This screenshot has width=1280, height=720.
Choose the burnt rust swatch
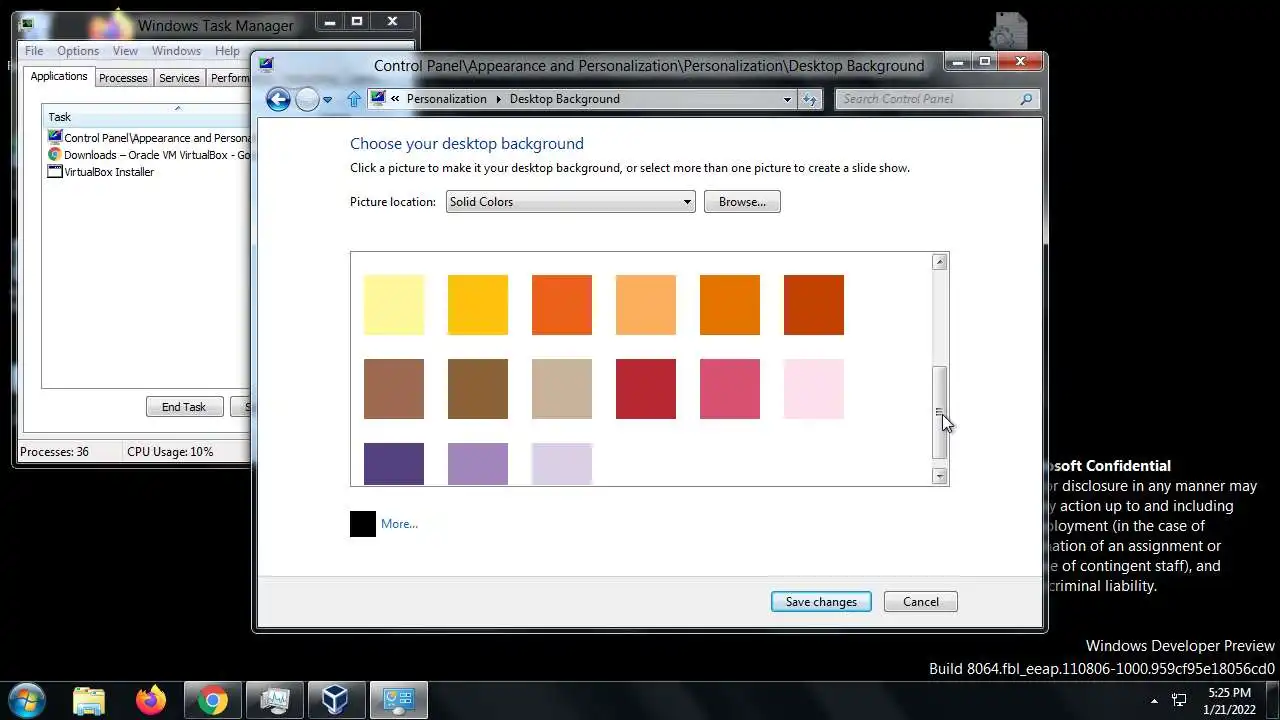point(814,305)
